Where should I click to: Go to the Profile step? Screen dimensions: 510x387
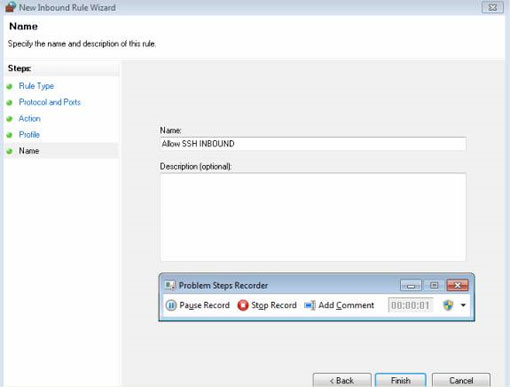click(x=29, y=134)
